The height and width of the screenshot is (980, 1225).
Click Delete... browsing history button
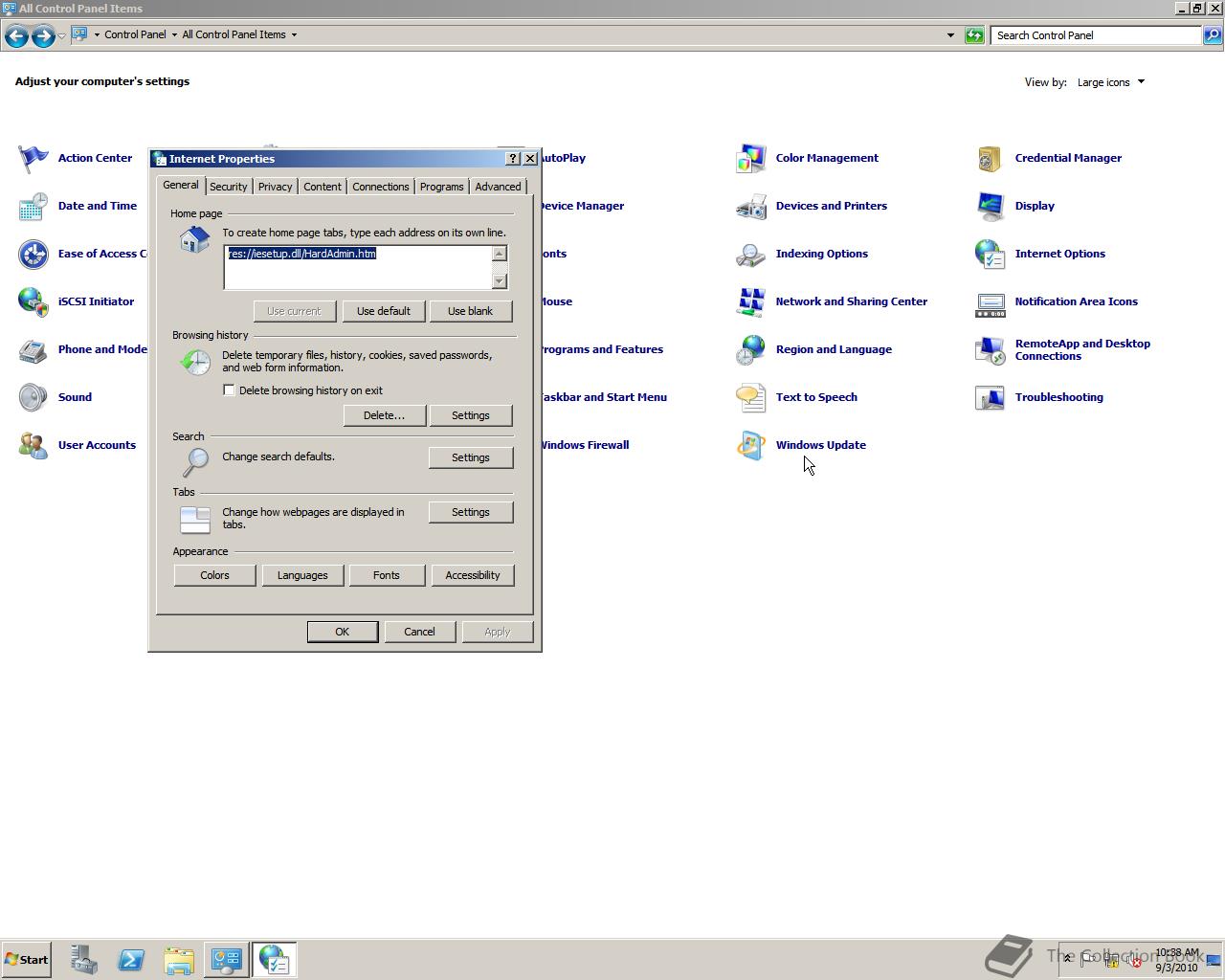tap(384, 415)
